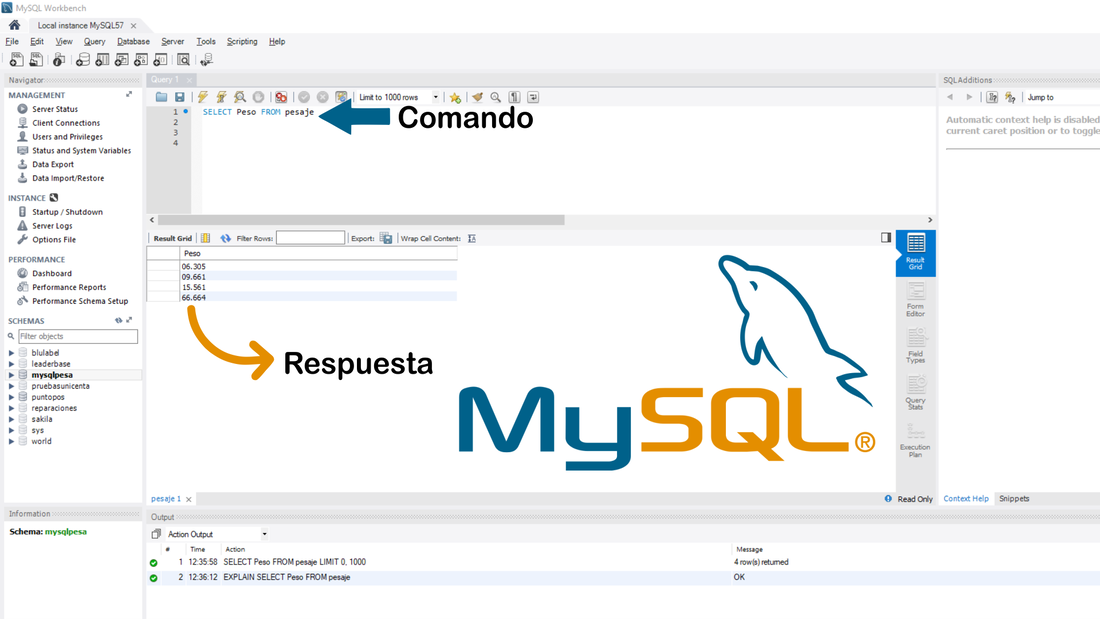Screen dimensions: 1100x619
Task: Save query as snippet star icon
Action: [x=455, y=97]
